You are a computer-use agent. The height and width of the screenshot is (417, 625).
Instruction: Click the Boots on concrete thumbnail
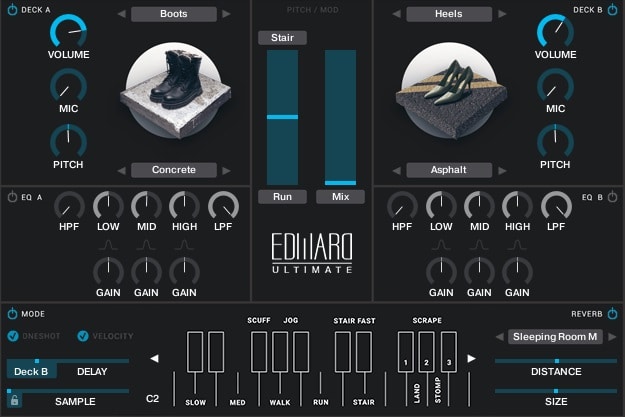click(x=175, y=90)
